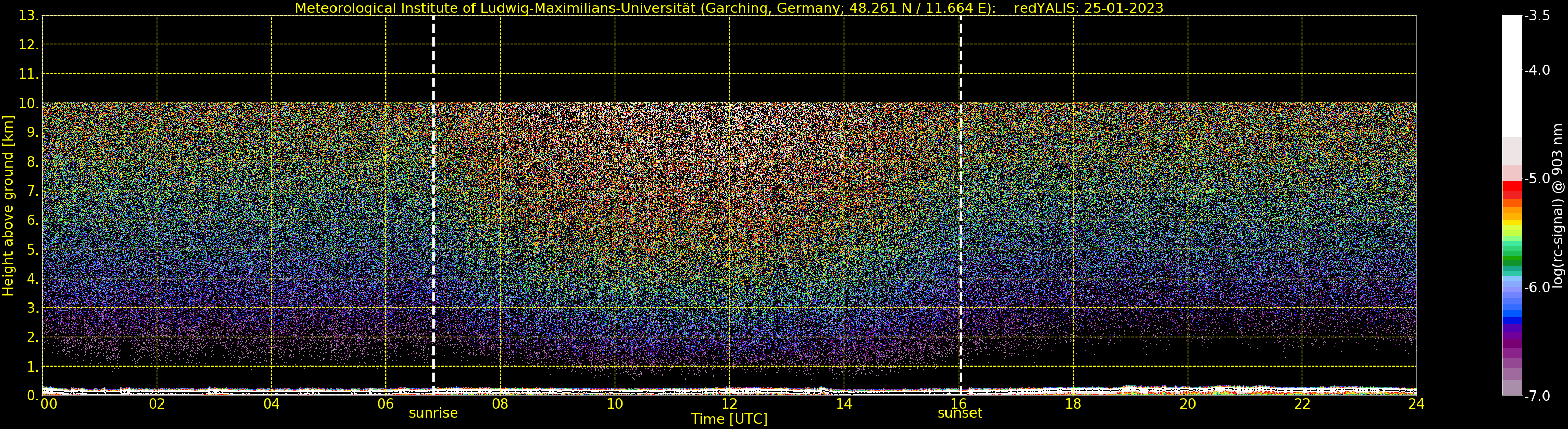Select the white top section of the colorbar

click(x=1511, y=73)
